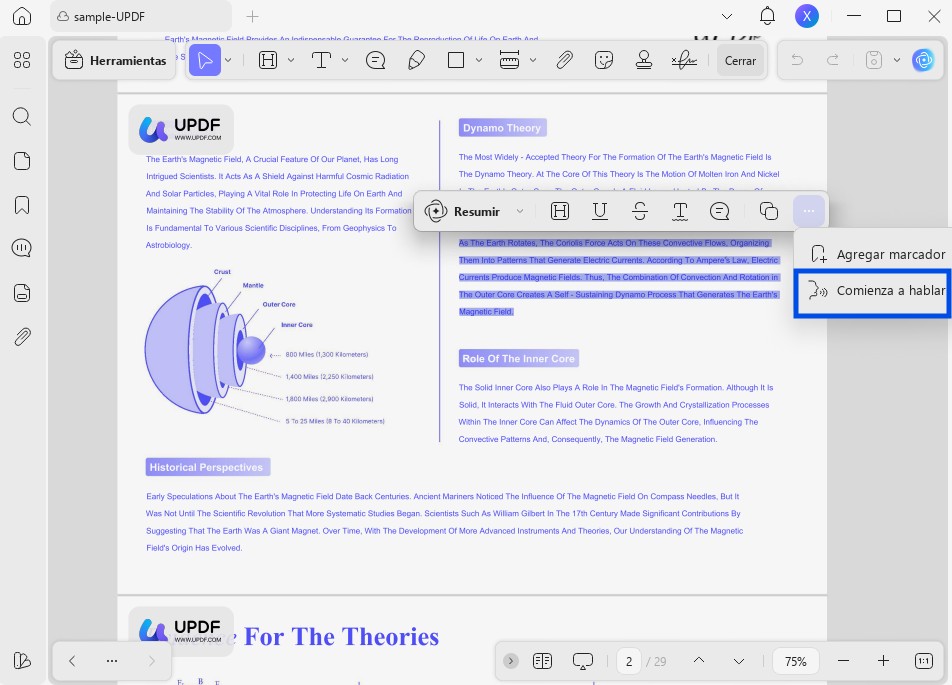Open the rectangle shape dropdown arrow
Screen dimensions: 952x685
tap(478, 60)
